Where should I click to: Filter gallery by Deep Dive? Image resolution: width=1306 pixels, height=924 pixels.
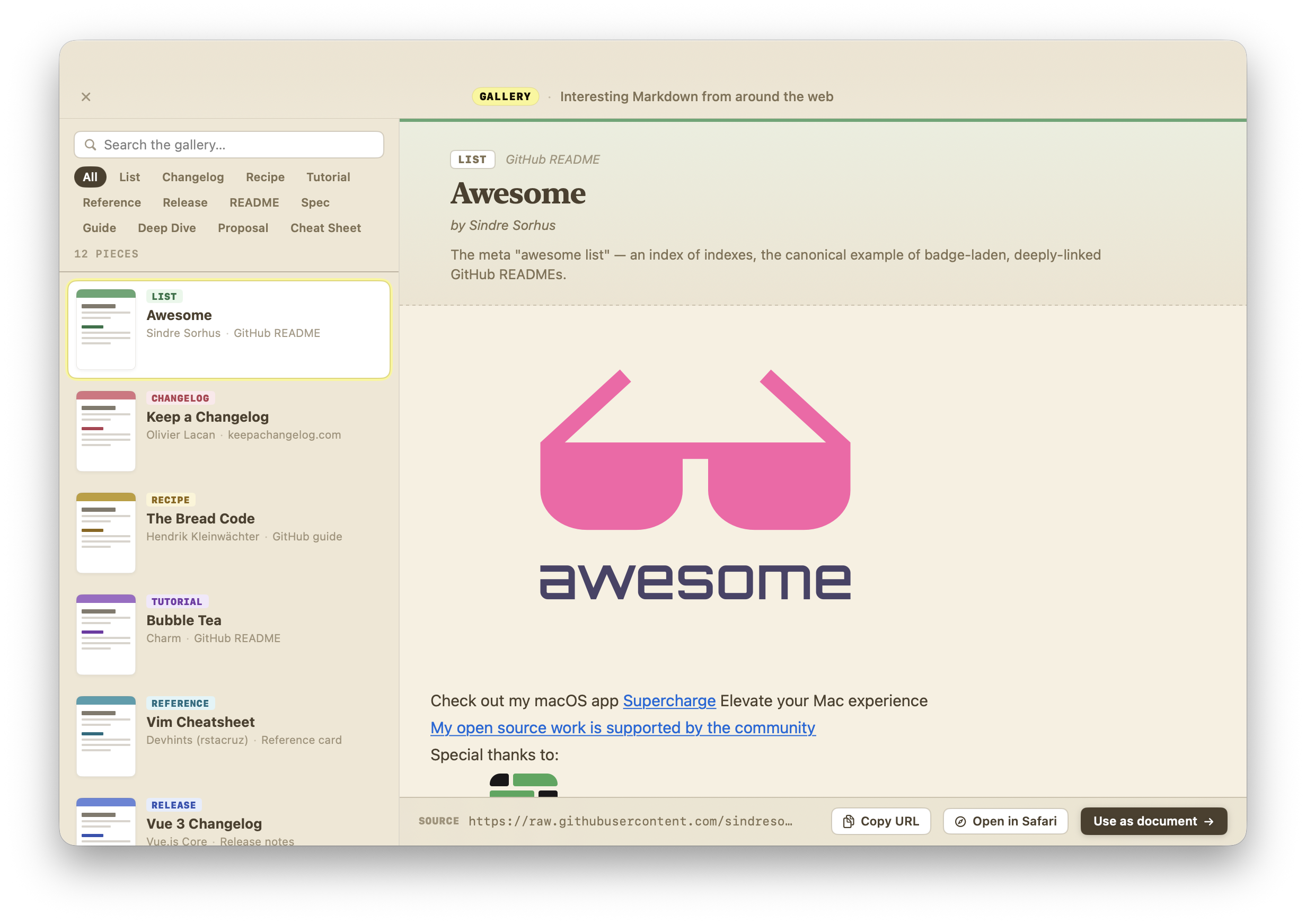167,228
